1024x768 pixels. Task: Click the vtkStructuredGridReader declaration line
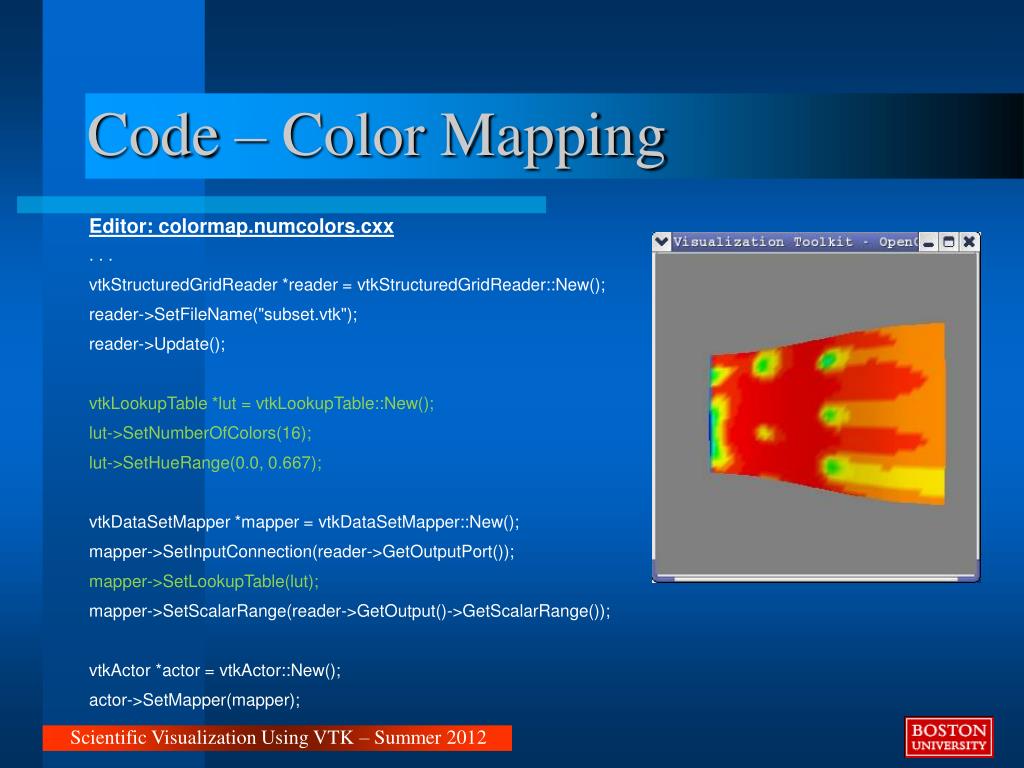347,285
